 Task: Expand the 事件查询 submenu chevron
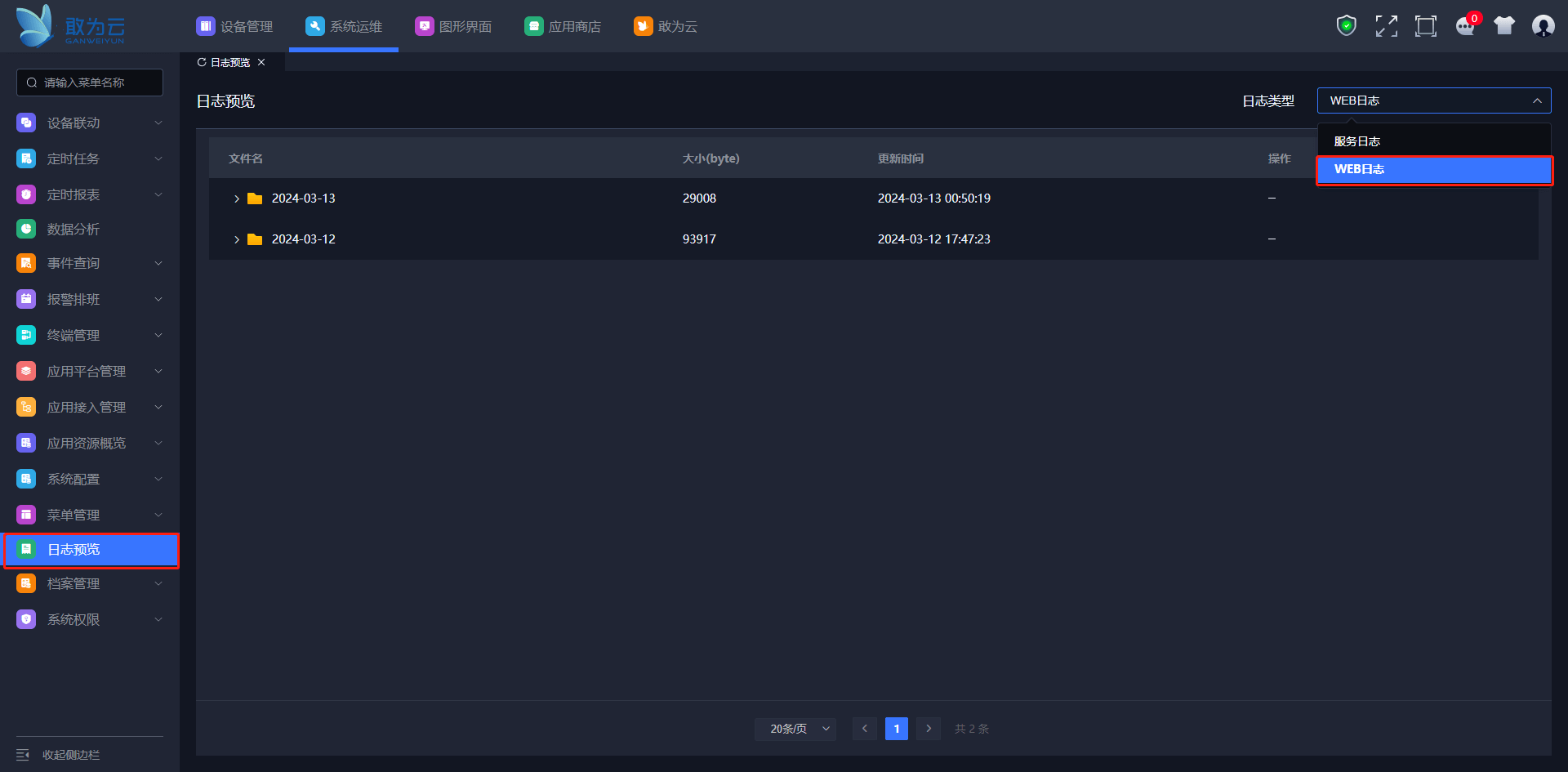click(158, 263)
